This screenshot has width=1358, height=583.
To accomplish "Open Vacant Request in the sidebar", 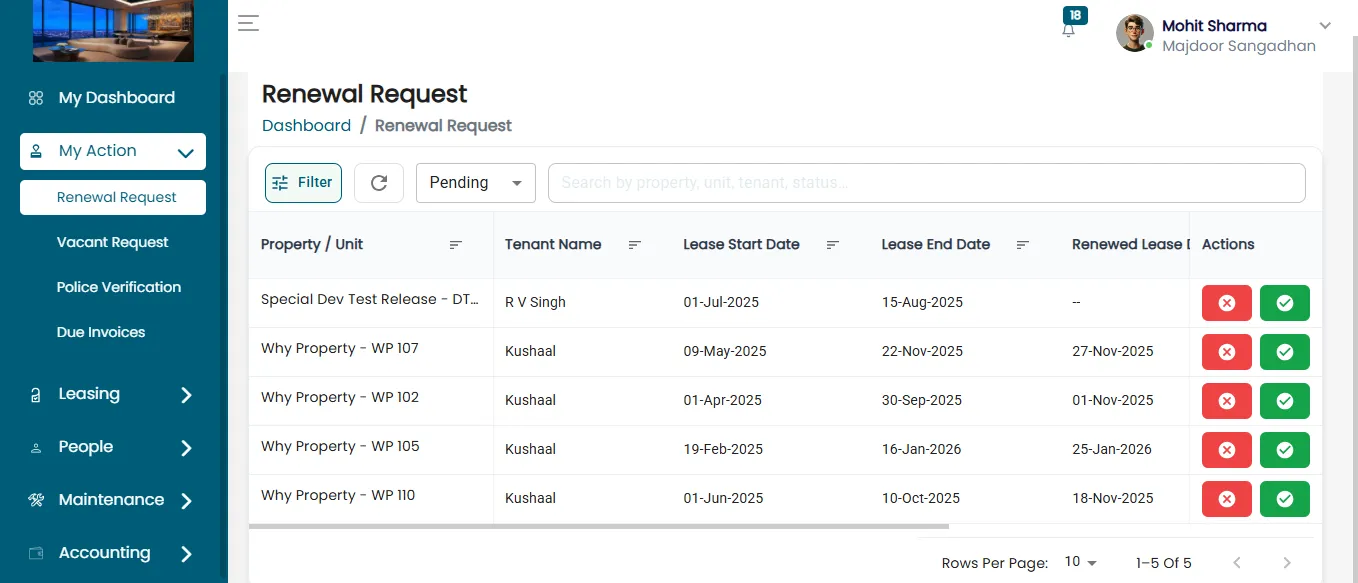I will 113,242.
